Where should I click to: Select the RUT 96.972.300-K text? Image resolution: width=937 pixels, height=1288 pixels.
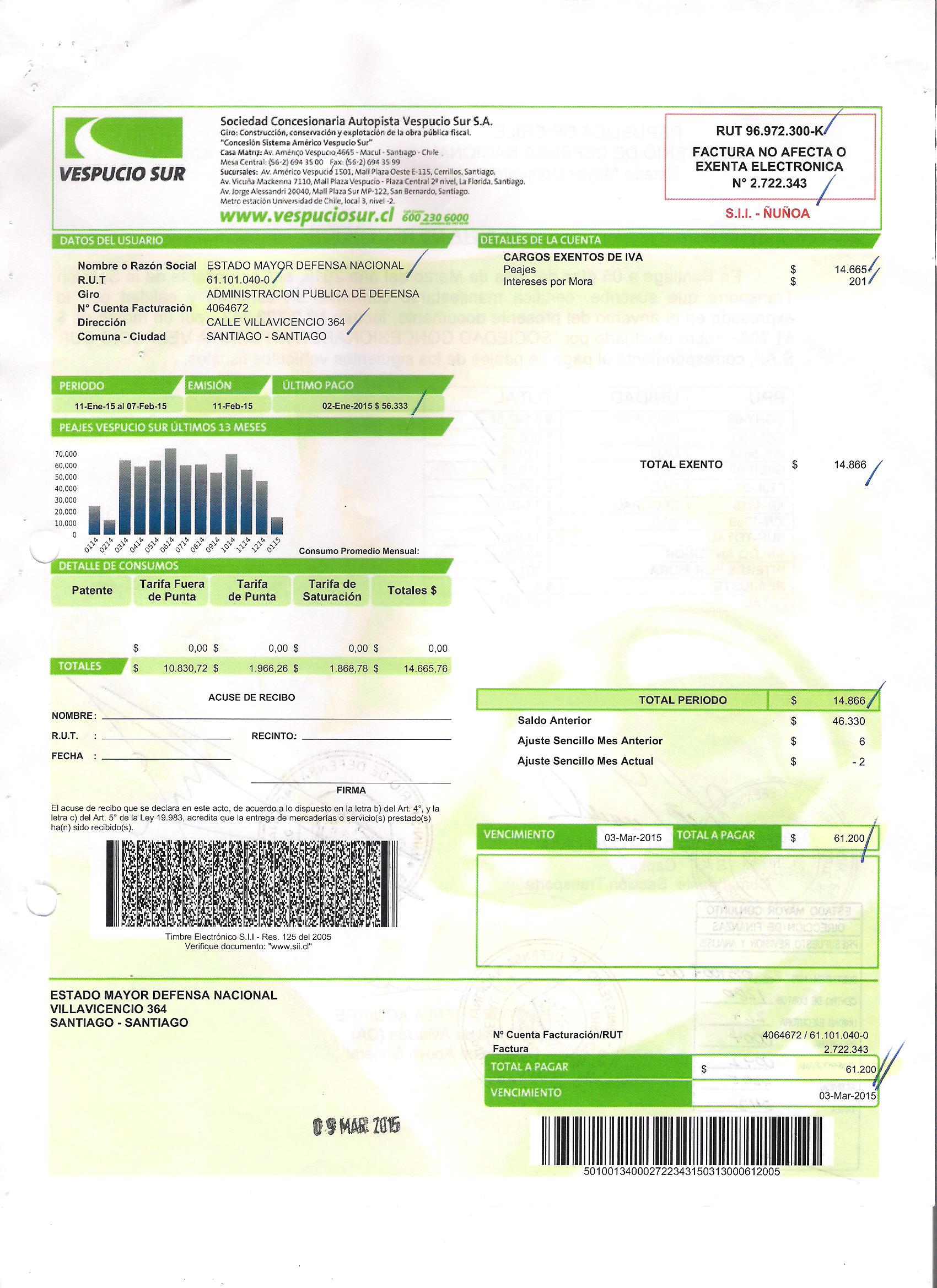point(769,132)
